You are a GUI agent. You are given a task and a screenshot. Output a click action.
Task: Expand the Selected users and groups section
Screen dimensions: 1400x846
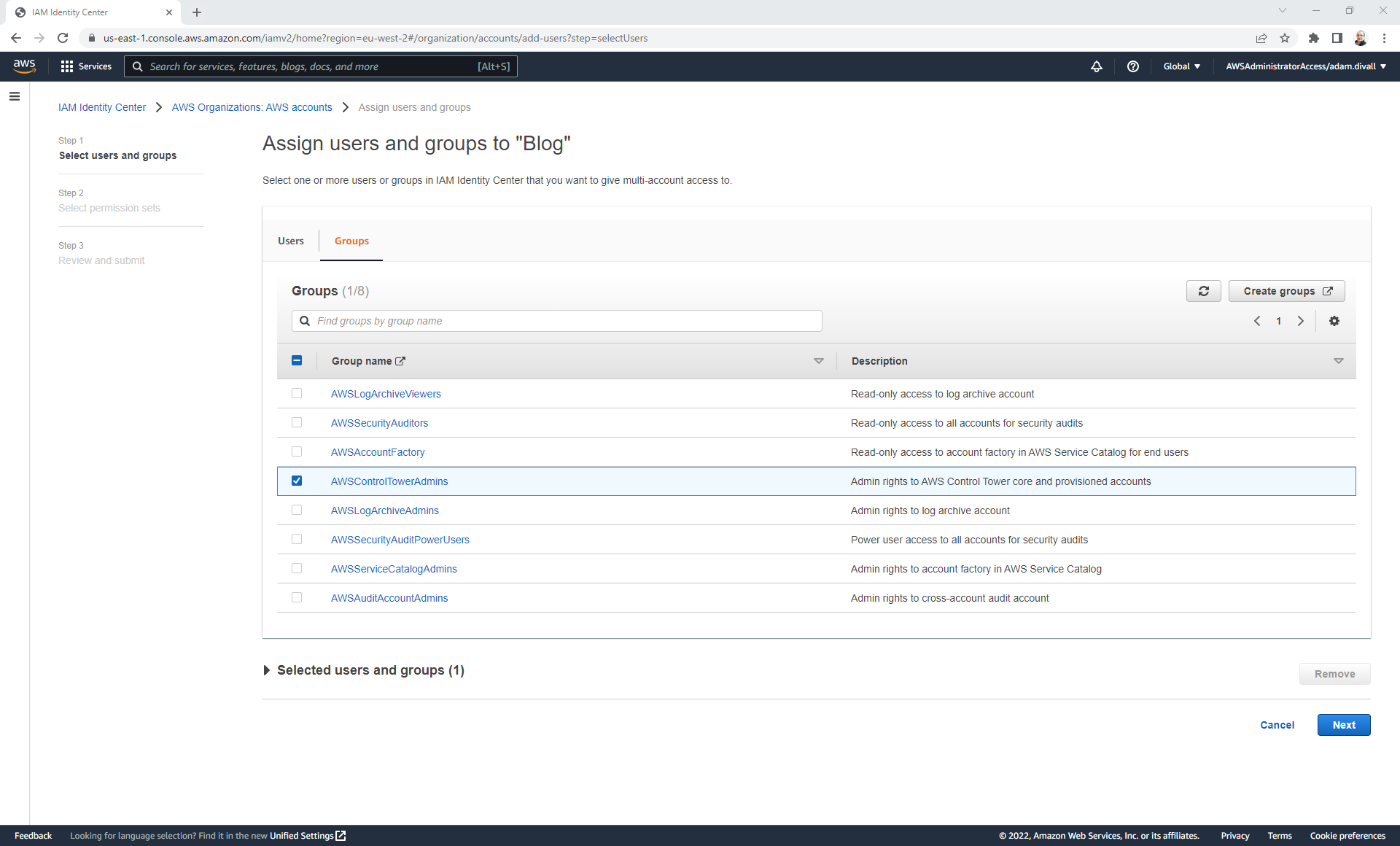267,670
